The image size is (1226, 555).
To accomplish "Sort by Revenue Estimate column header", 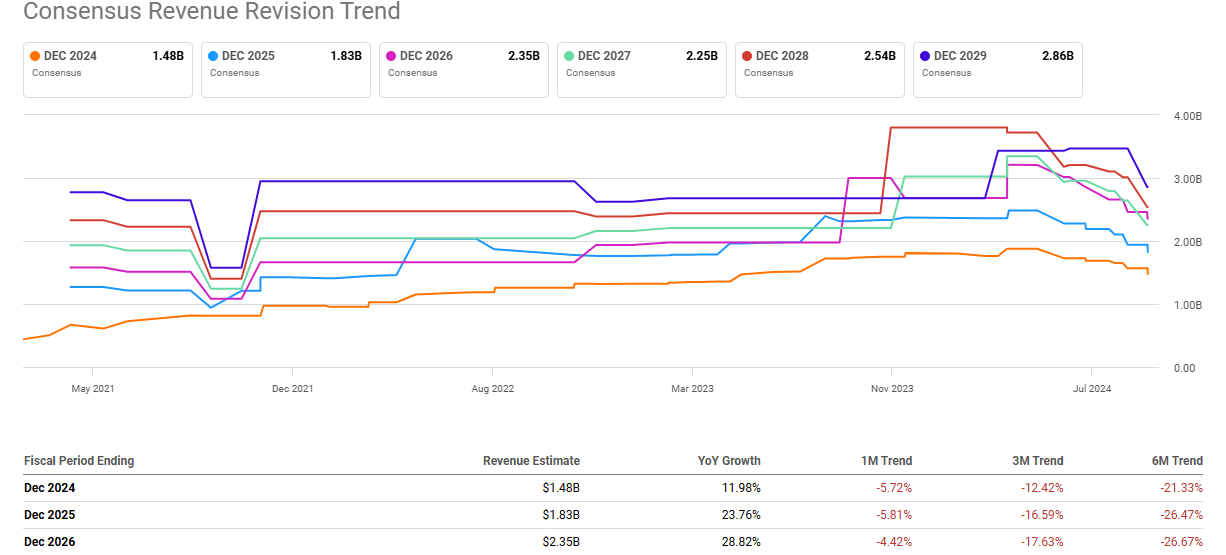I will [531, 461].
